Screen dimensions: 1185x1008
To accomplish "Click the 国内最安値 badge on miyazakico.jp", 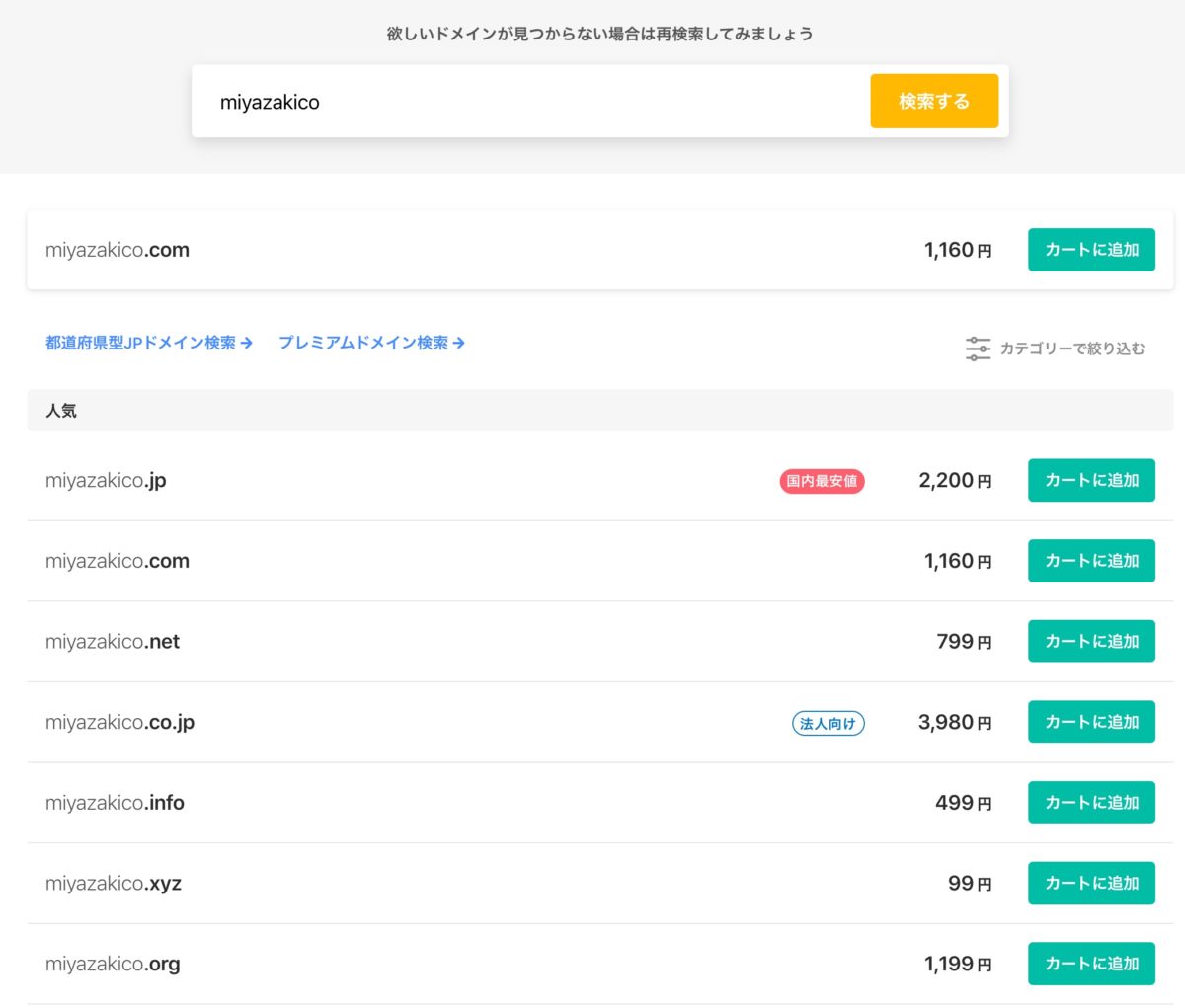I will 822,481.
